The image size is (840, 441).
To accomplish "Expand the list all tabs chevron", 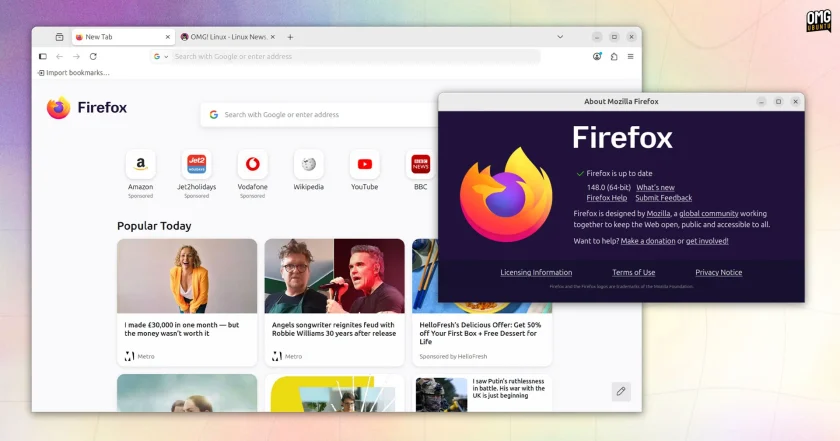I will [x=560, y=37].
